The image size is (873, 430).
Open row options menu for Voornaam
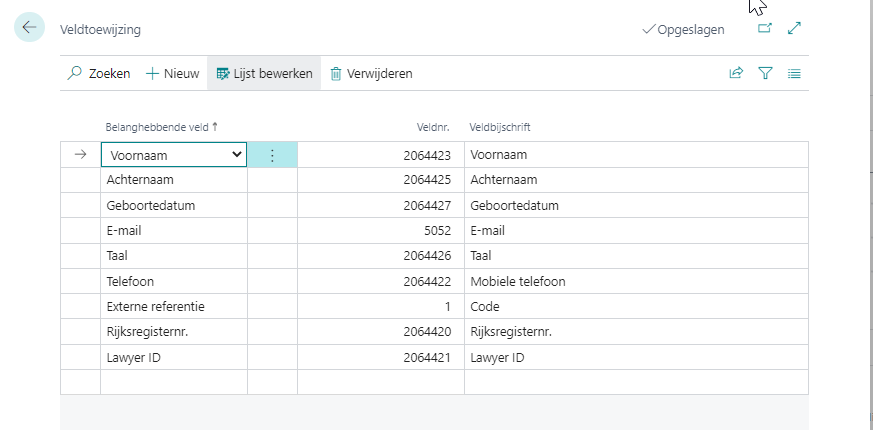click(272, 155)
